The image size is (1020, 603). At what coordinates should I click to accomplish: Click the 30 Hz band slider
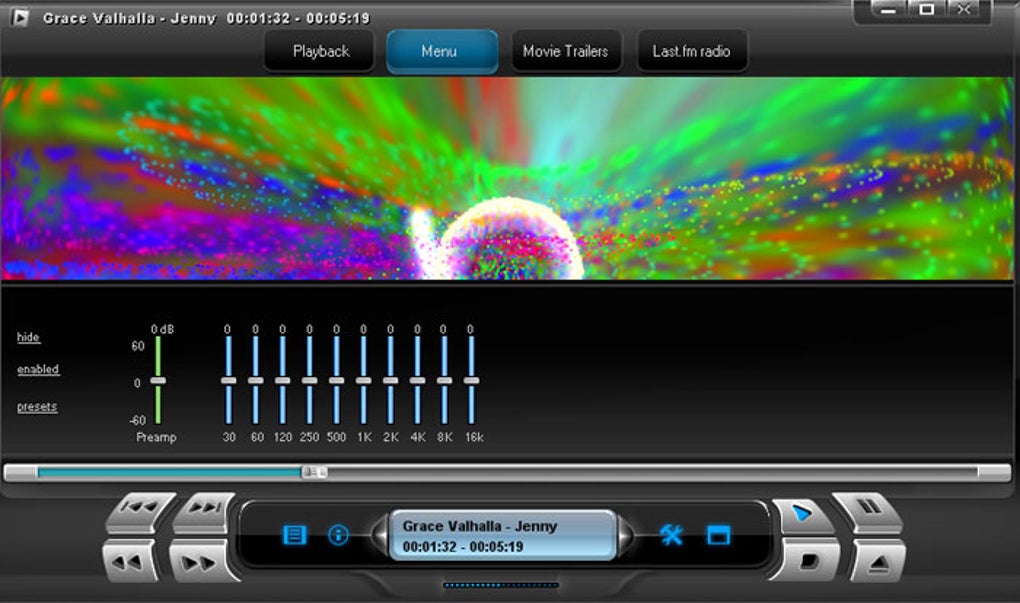(228, 381)
